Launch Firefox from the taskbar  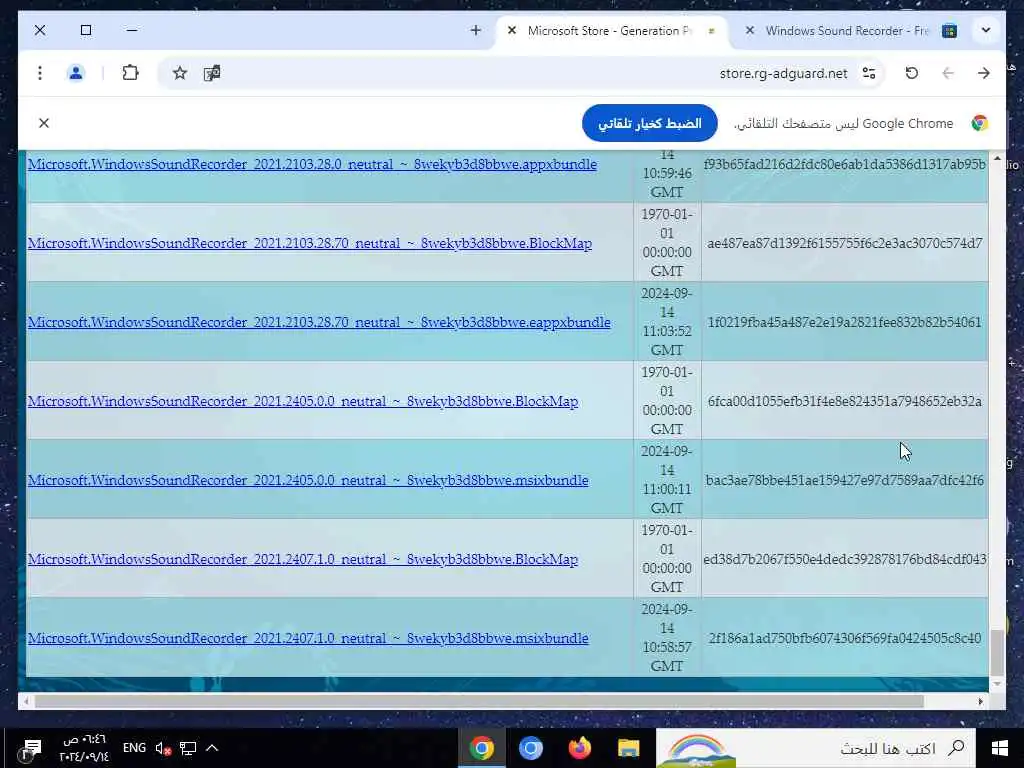point(579,748)
